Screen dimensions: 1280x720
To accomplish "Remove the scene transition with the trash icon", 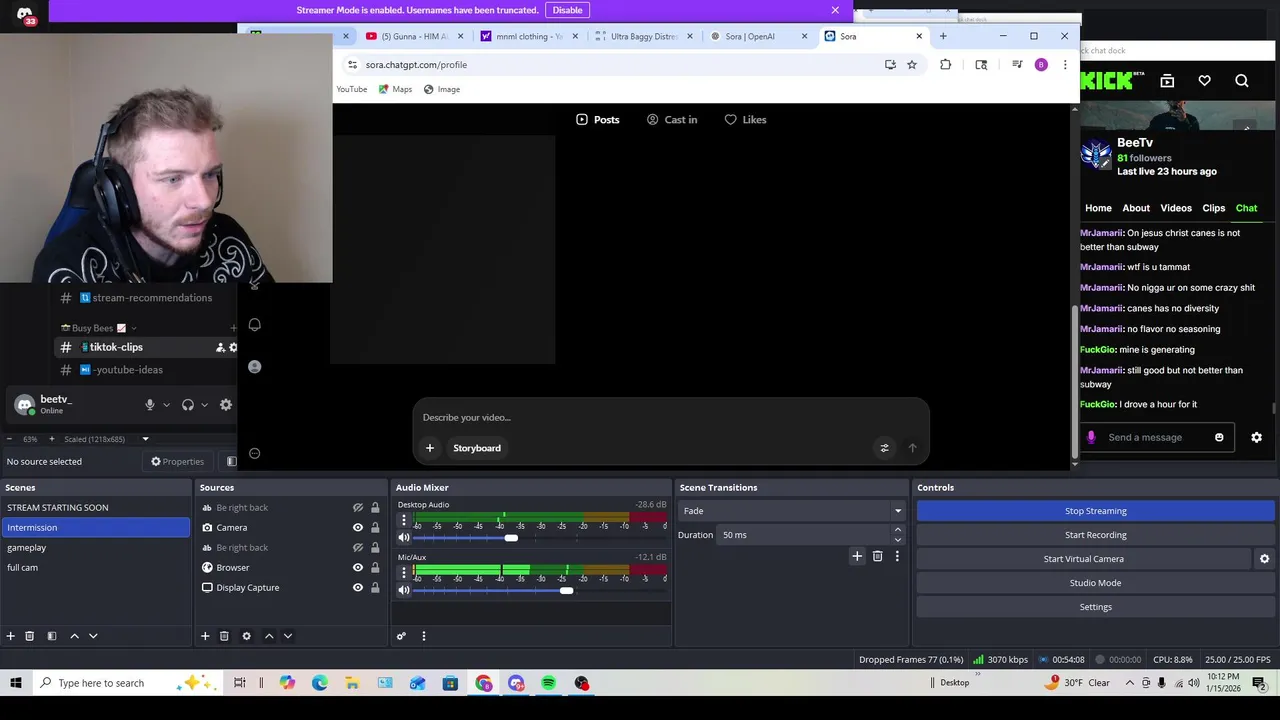I will (878, 556).
